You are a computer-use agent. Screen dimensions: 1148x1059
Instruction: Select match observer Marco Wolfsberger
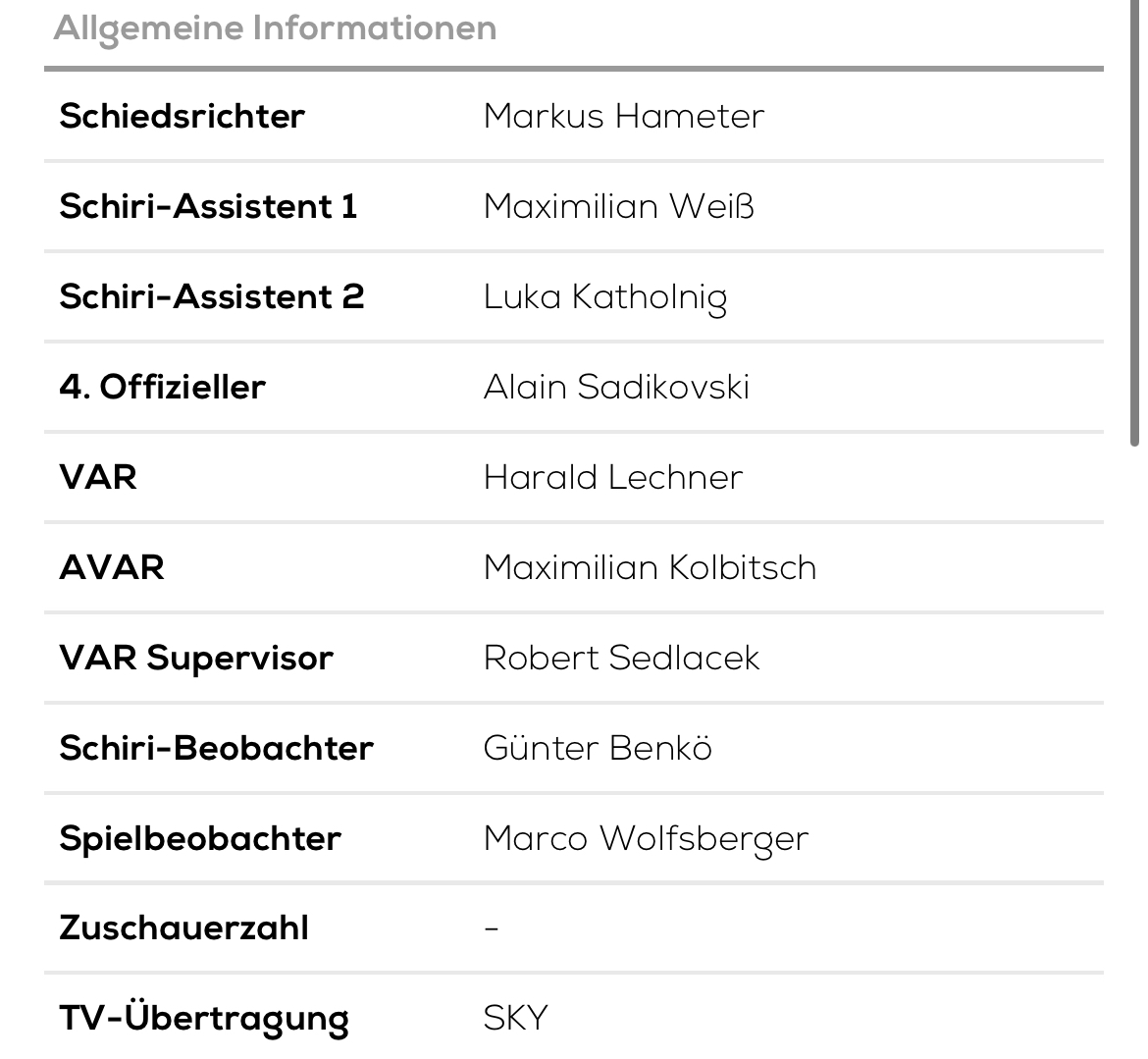646,839
